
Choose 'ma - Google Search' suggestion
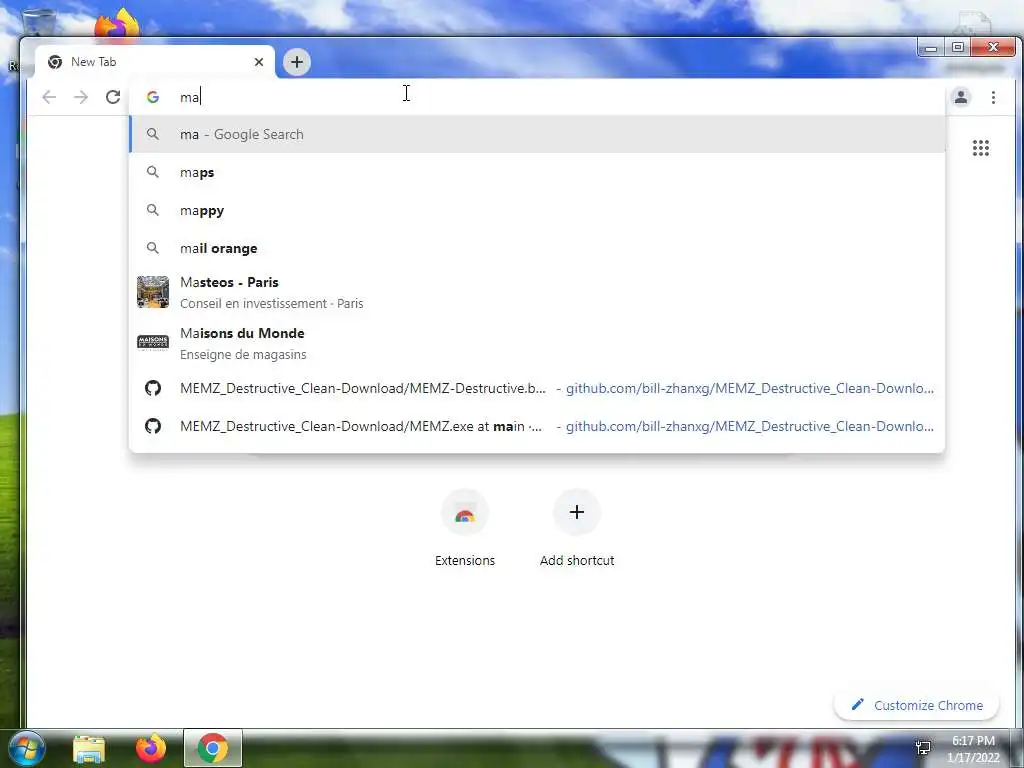click(537, 135)
